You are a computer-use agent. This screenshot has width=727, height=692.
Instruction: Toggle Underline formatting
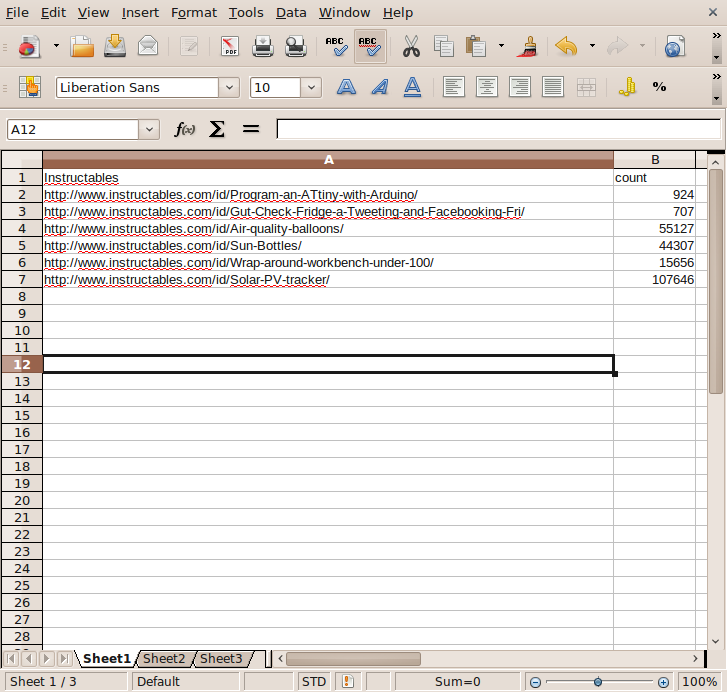coord(412,87)
